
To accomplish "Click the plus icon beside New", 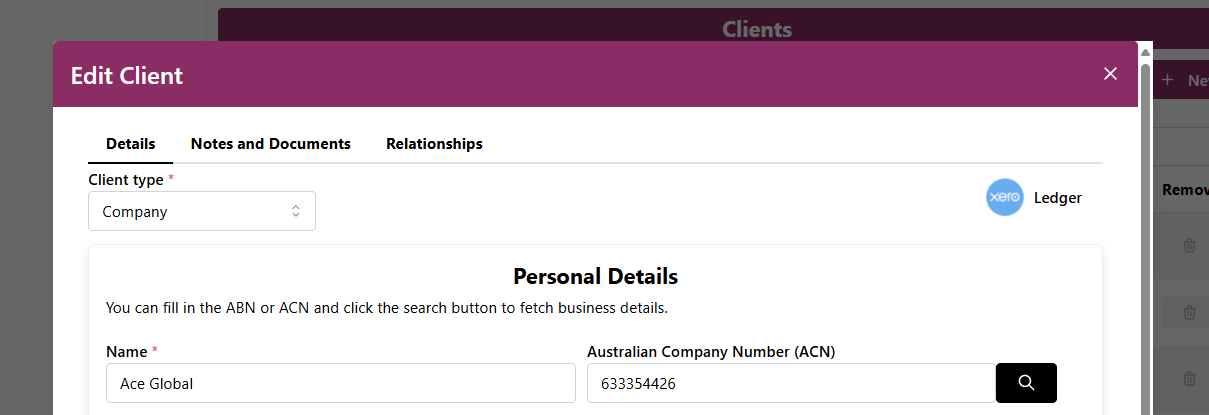I will (x=1167, y=80).
